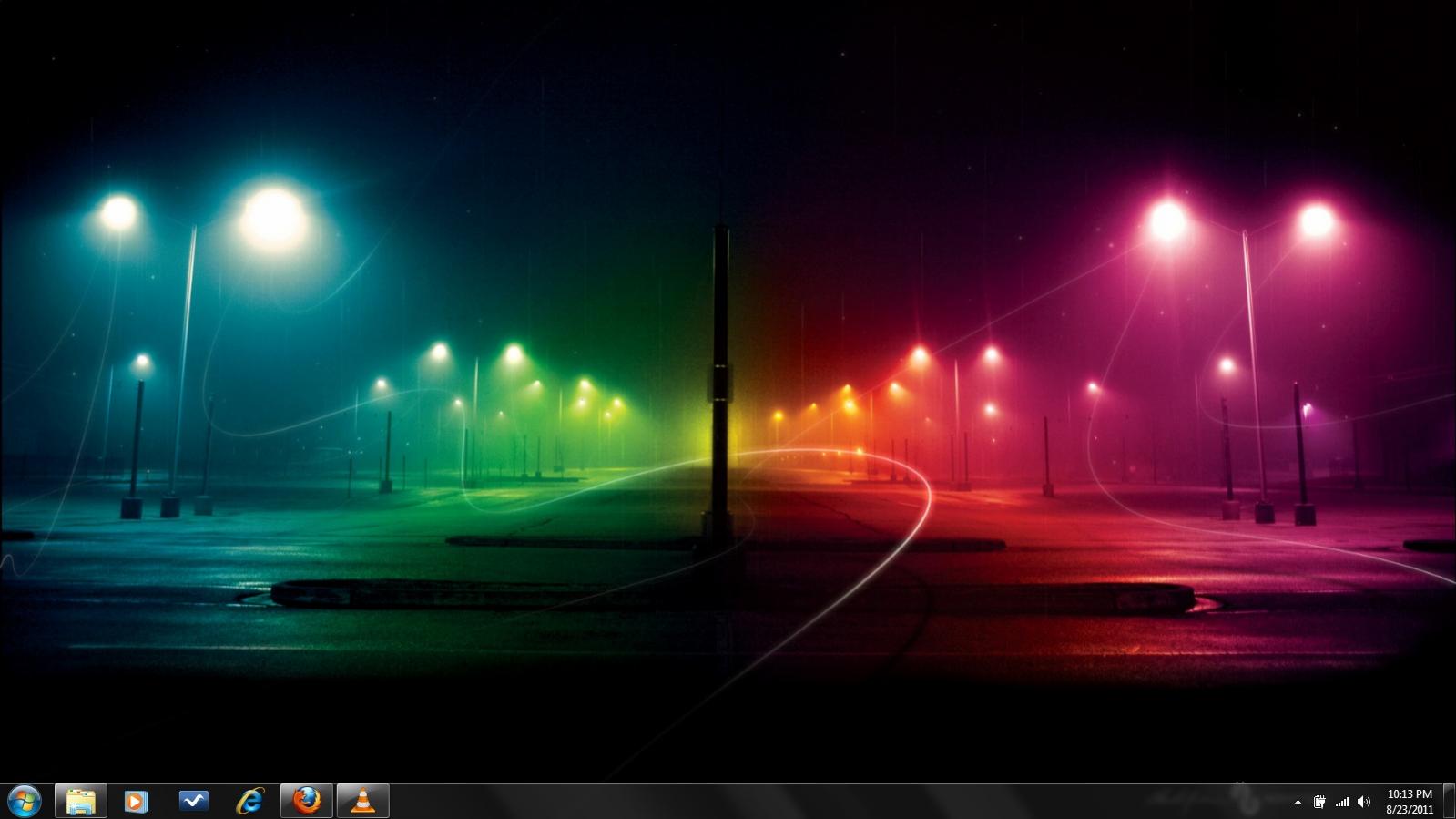Open Windows Explorer from the taskbar
Screen dimensions: 1456x819
coord(80,802)
